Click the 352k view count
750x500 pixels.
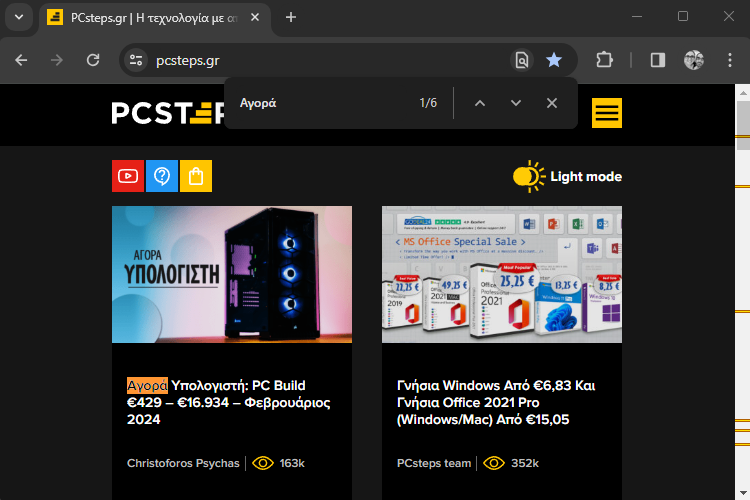[x=525, y=463]
